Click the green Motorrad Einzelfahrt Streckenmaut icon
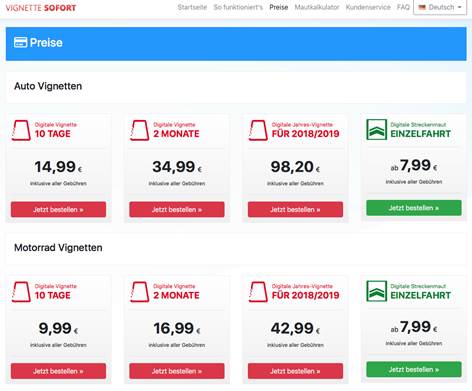This screenshot has height=391, width=472. (x=377, y=291)
